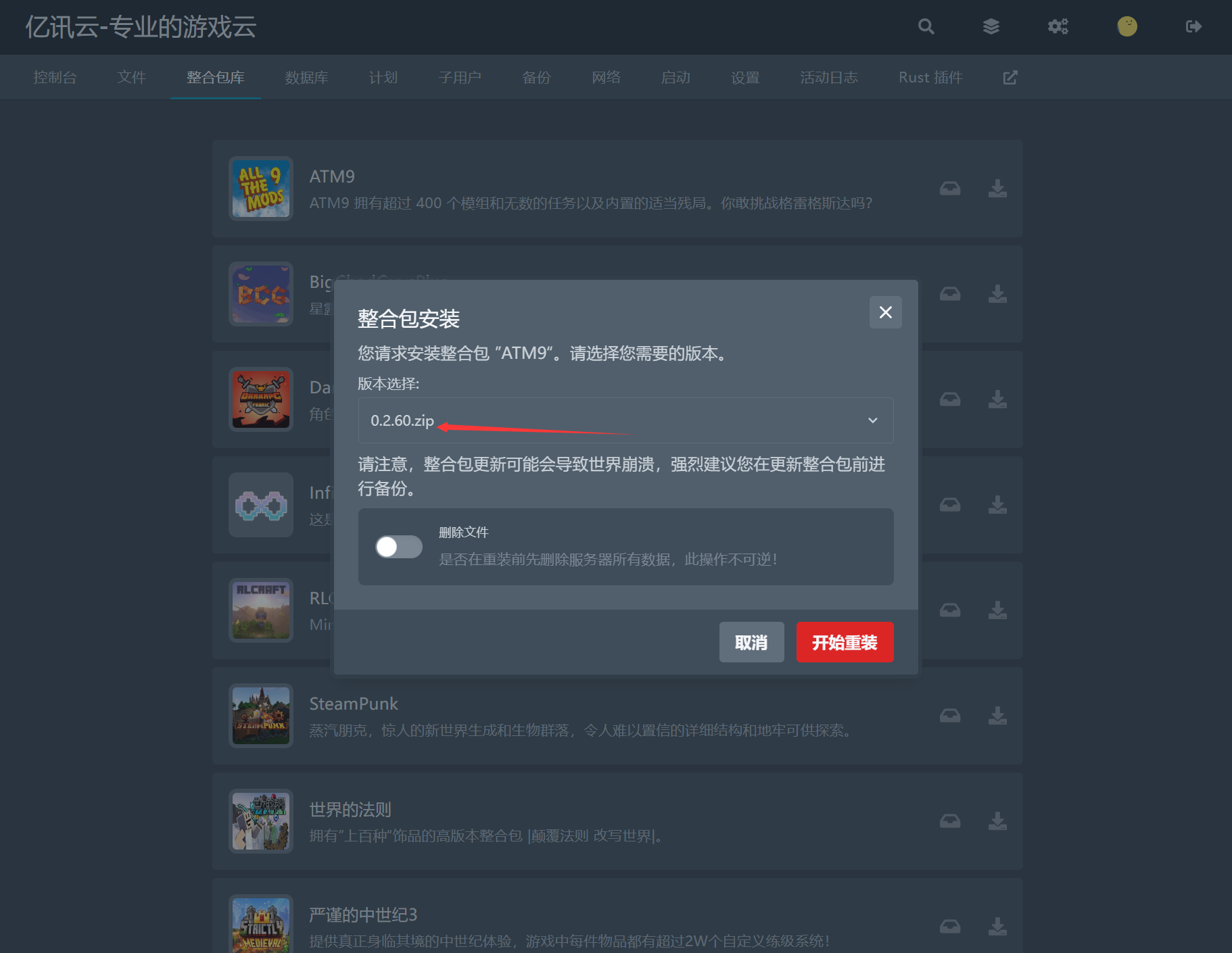
Task: Close the 整合包安装 dialog with X
Action: [885, 312]
